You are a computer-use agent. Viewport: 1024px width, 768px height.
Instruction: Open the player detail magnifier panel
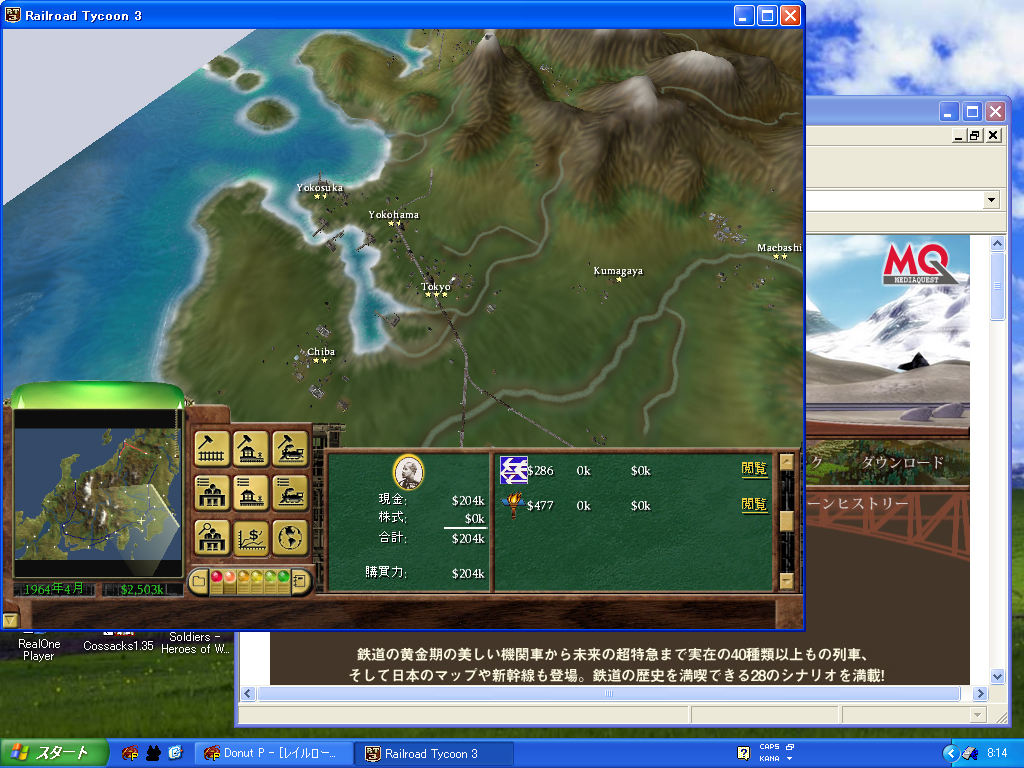(212, 537)
